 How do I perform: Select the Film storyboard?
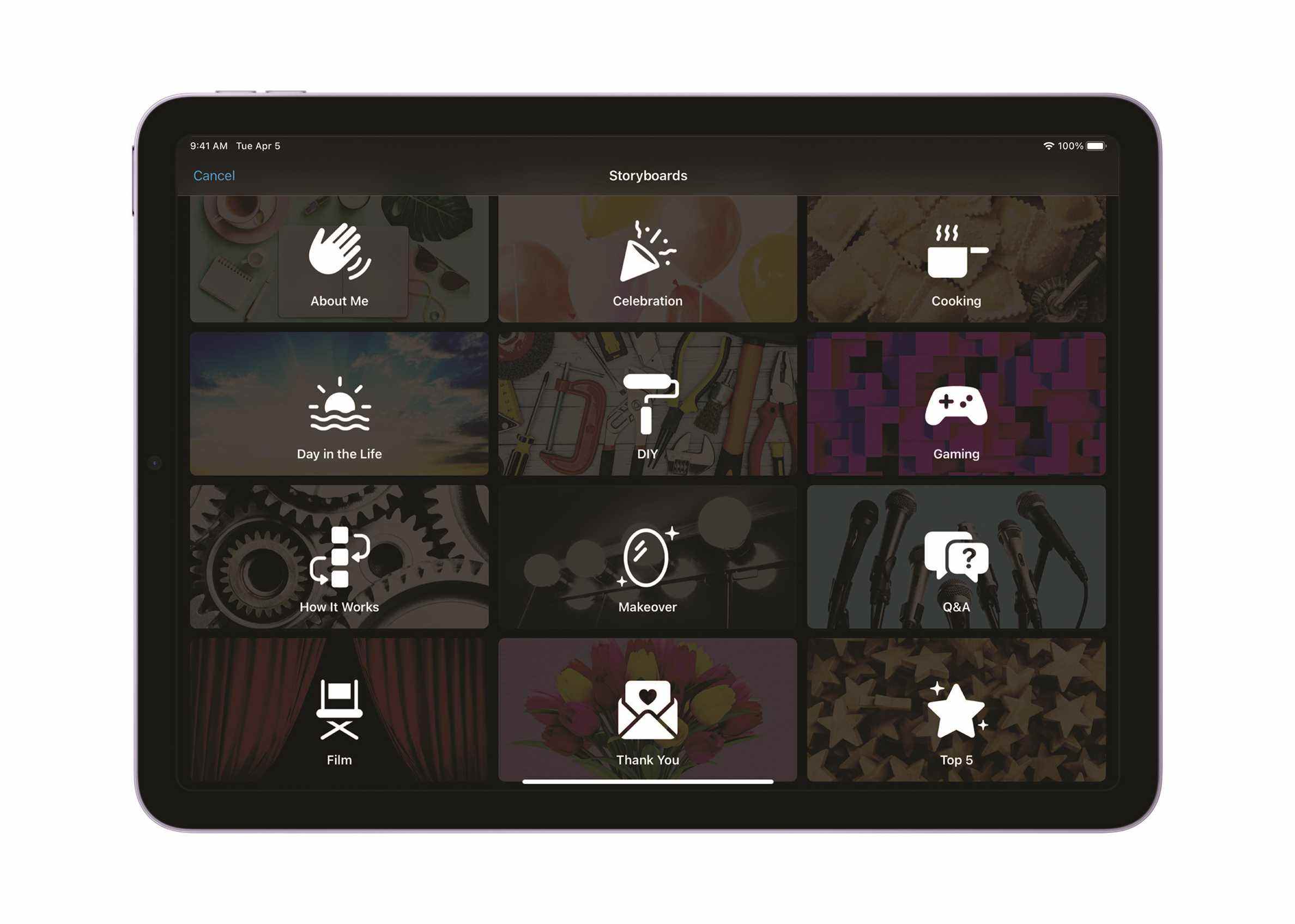[x=339, y=711]
